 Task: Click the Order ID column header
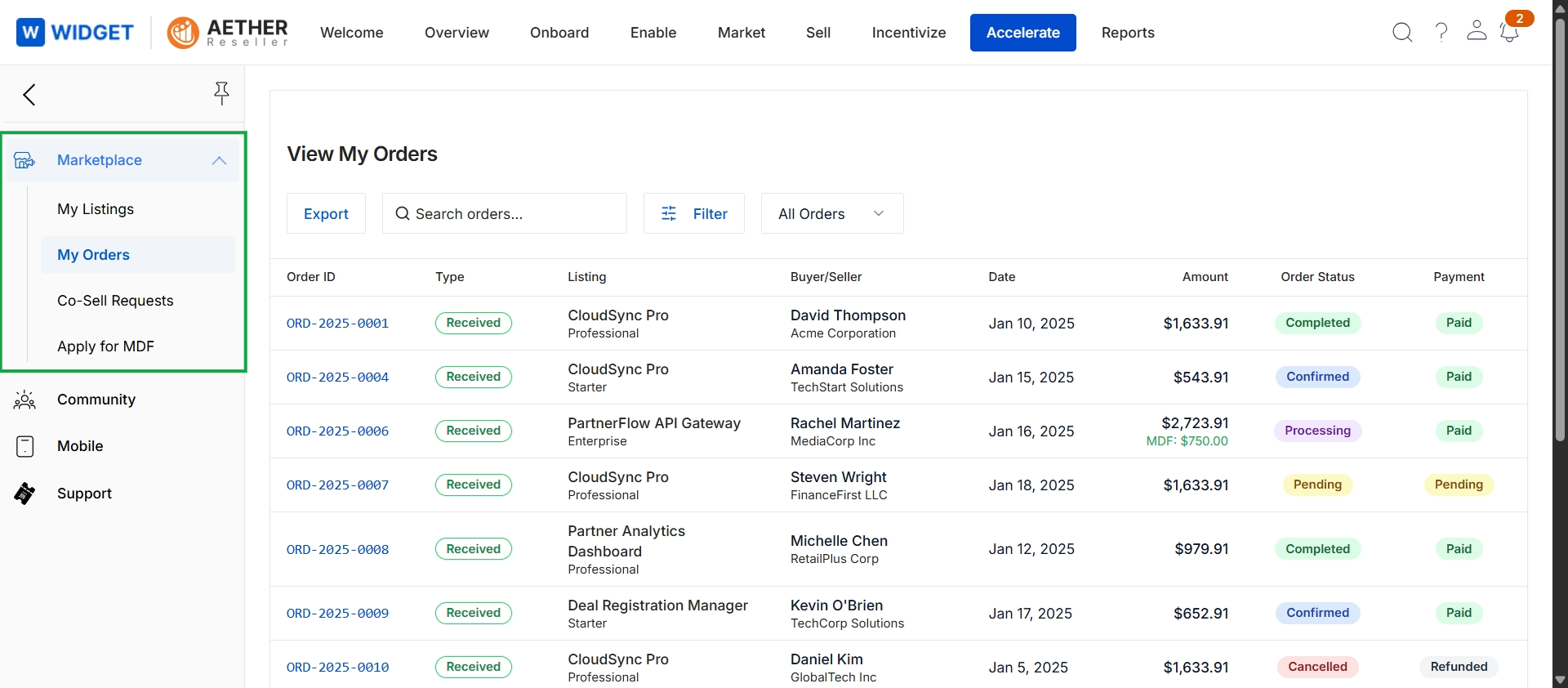click(311, 277)
